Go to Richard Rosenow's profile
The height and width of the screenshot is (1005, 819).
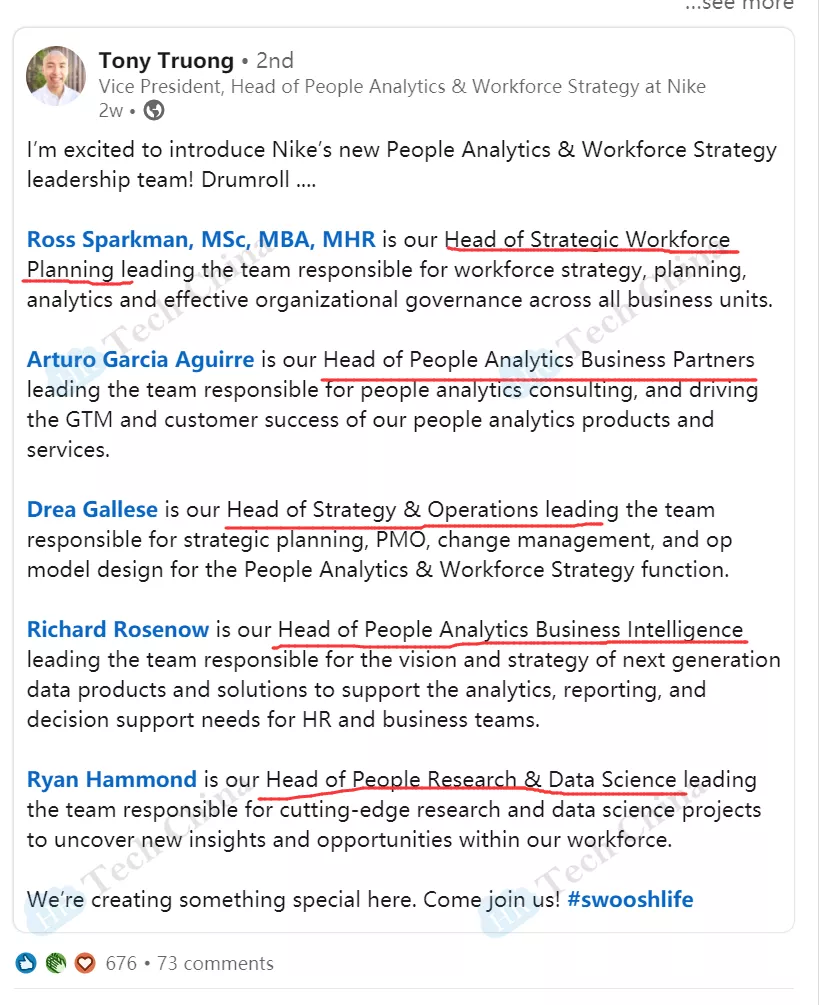(118, 630)
